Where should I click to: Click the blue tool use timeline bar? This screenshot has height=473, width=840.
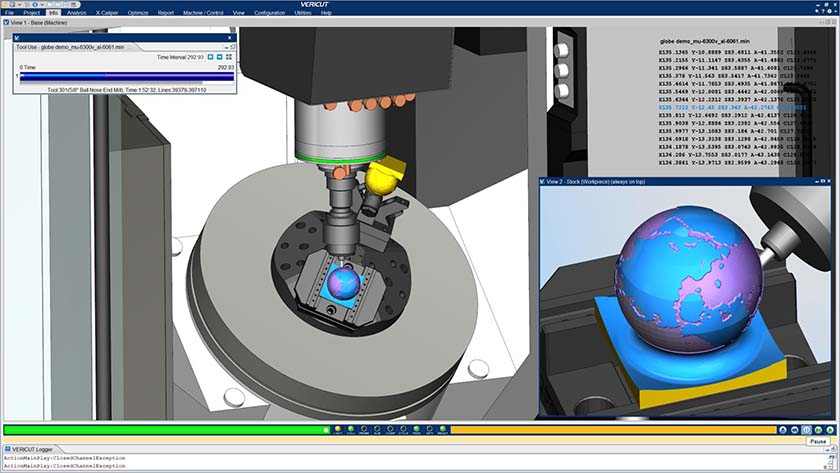[x=125, y=76]
